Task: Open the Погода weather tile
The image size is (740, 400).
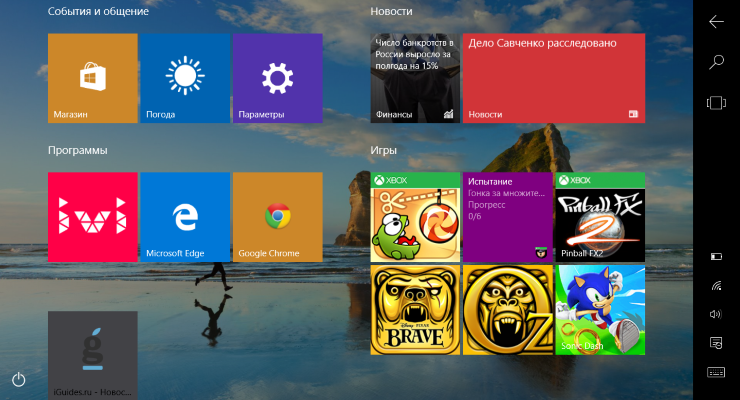Action: [184, 78]
